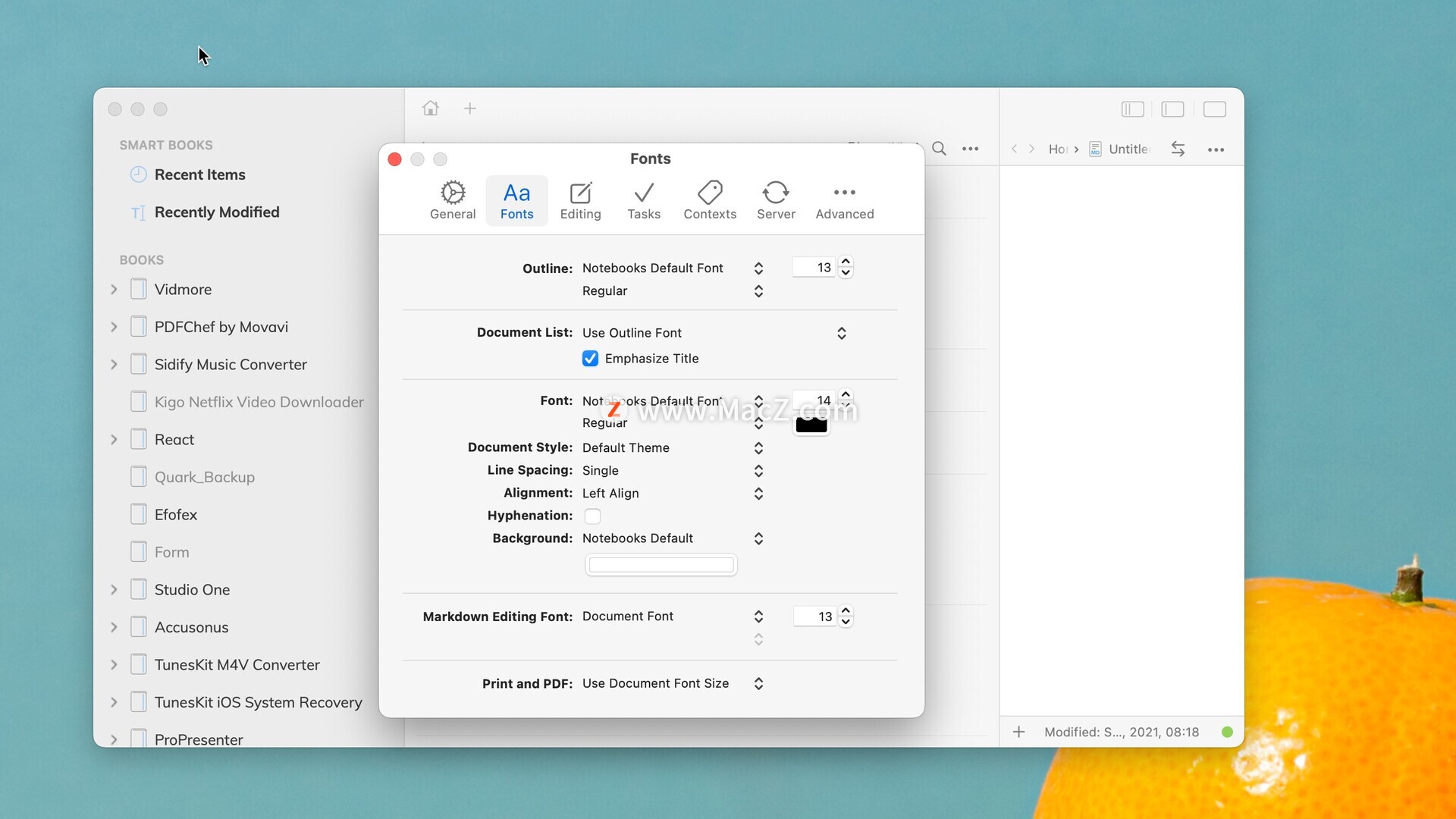The width and height of the screenshot is (1456, 819).
Task: Click the Recent Items clock icon
Action: coord(138,174)
